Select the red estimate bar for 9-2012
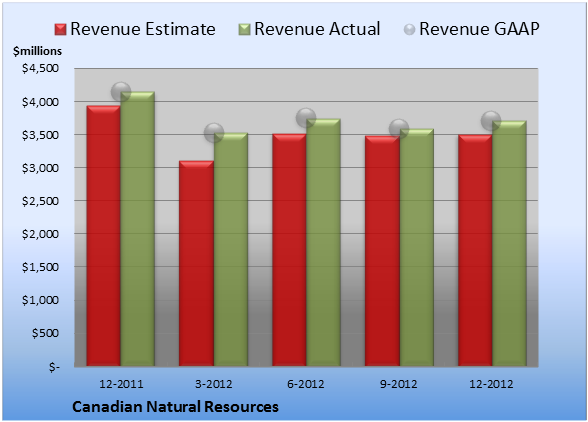Screen dimensions: 588x422 [382, 251]
